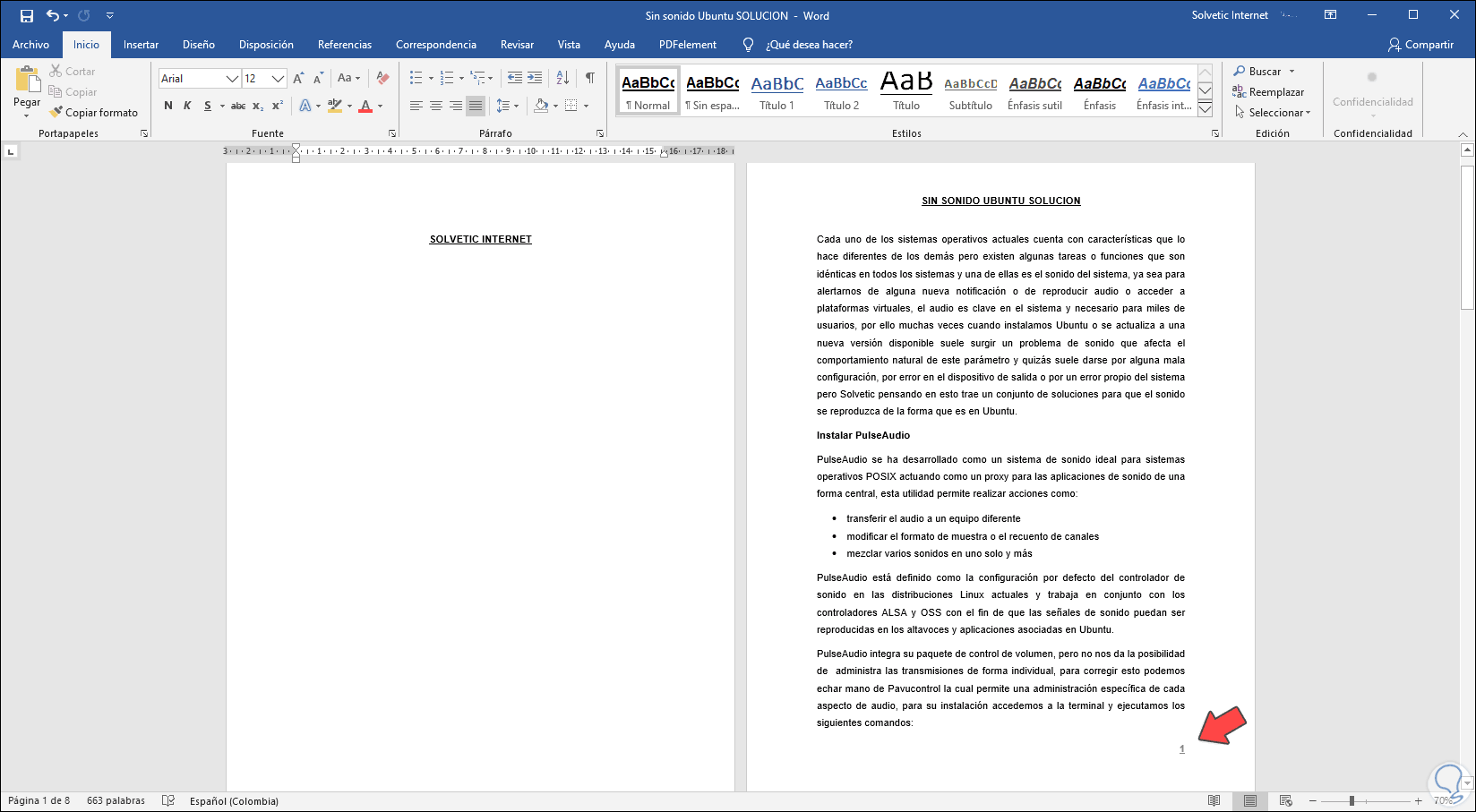Viewport: 1476px width, 812px height.
Task: Open the Arial font name dropdown
Action: [x=232, y=79]
